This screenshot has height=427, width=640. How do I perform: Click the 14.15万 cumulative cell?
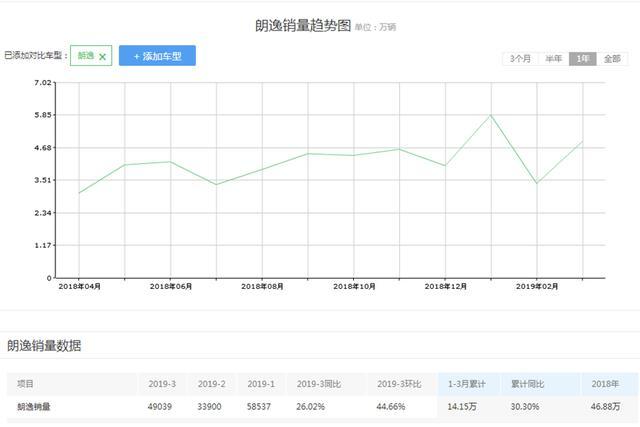coord(462,407)
